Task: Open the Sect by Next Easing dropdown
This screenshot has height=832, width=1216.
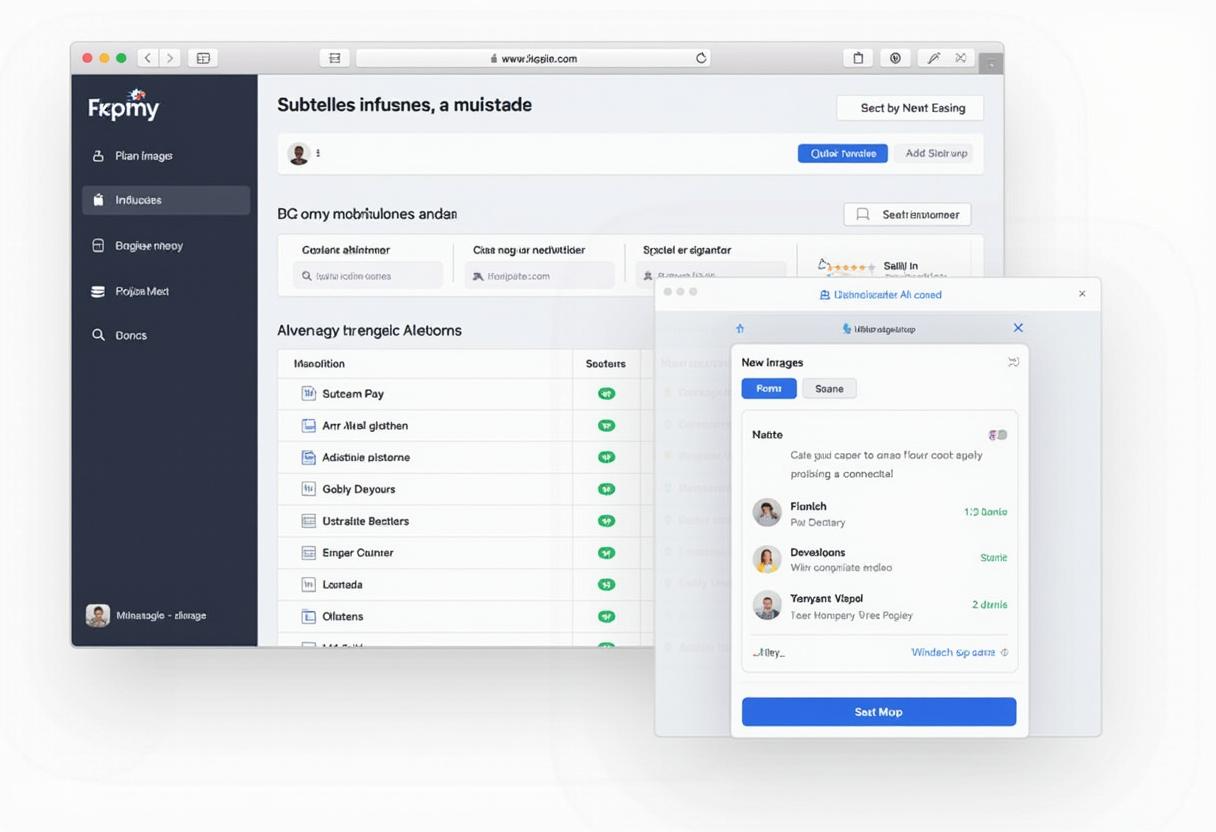Action: [x=909, y=107]
